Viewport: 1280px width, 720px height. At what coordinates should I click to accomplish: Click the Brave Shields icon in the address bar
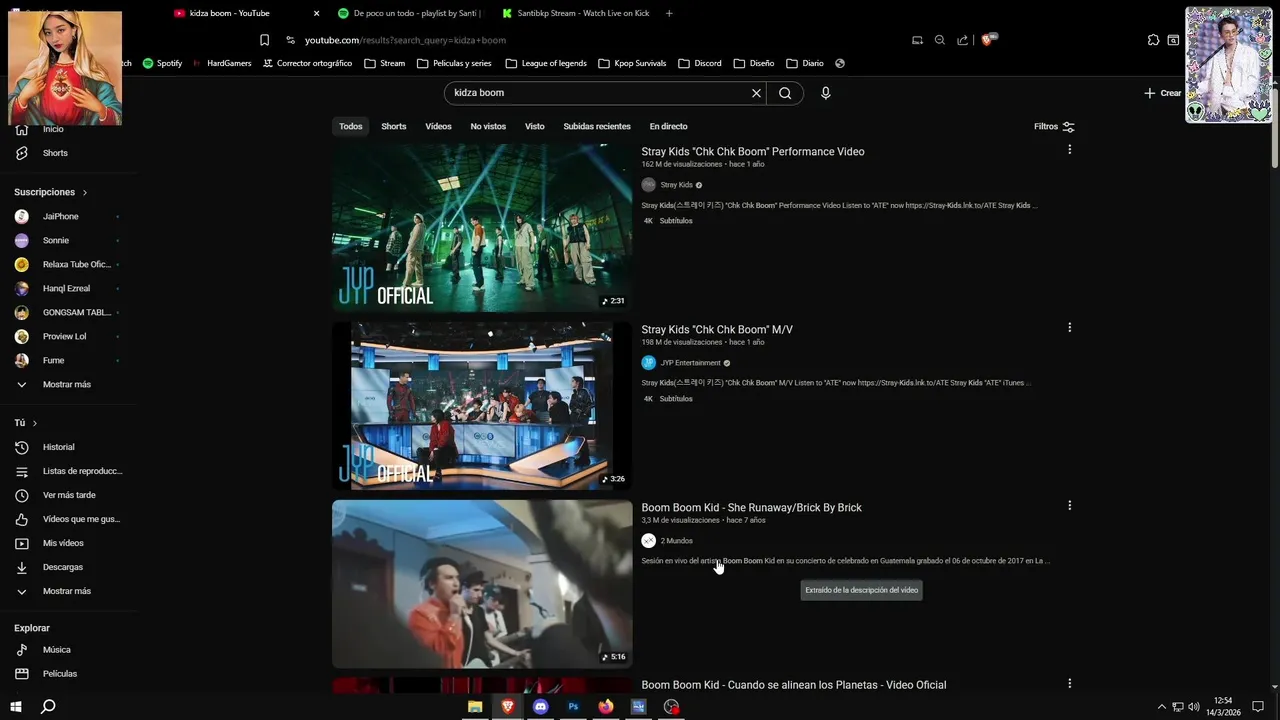pyautogui.click(x=988, y=40)
